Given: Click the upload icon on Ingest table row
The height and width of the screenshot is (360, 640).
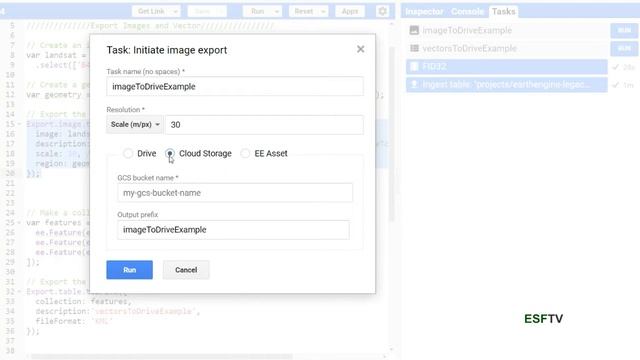Looking at the screenshot, I should pos(414,84).
